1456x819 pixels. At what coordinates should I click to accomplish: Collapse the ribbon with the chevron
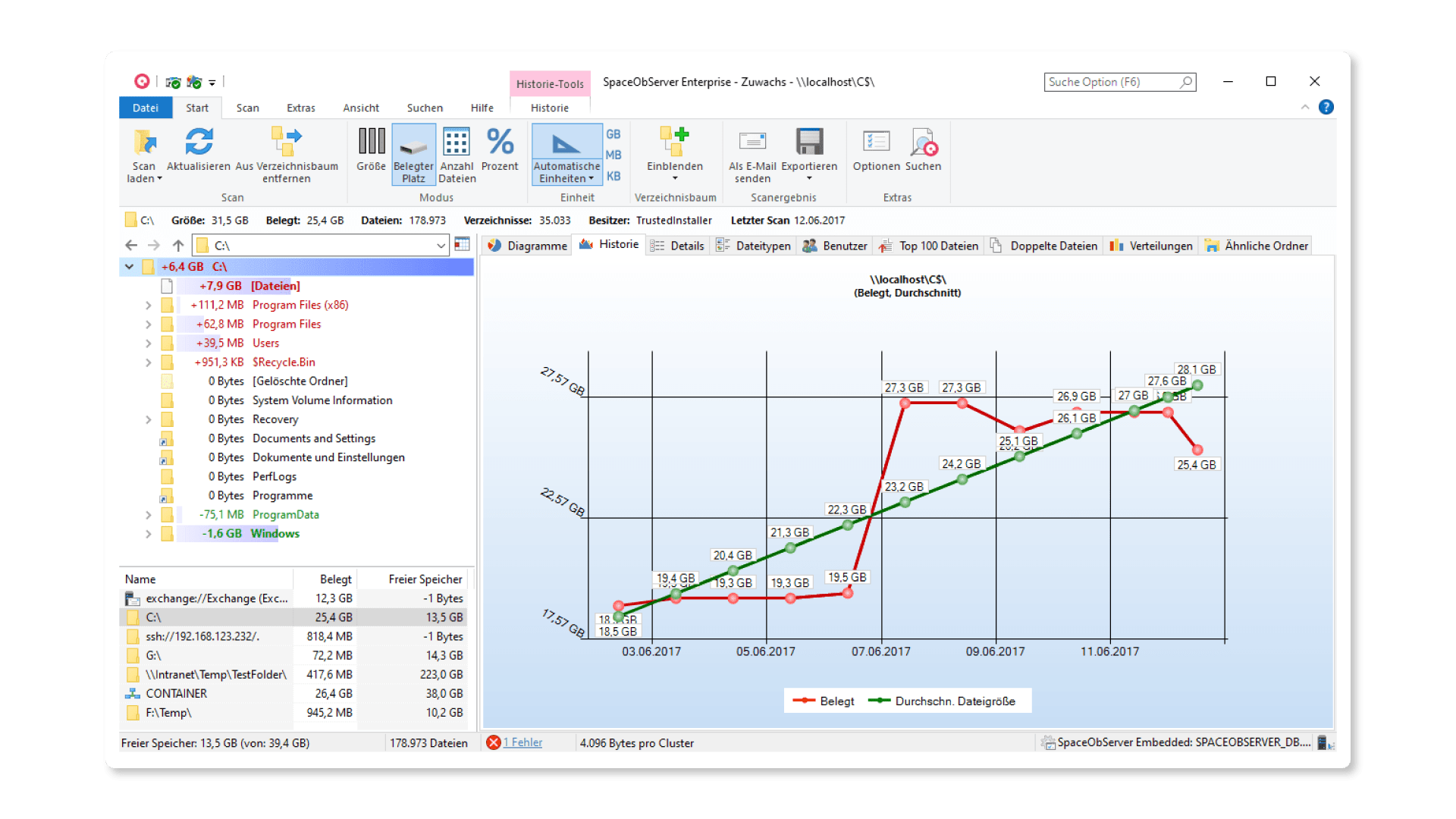click(1305, 107)
